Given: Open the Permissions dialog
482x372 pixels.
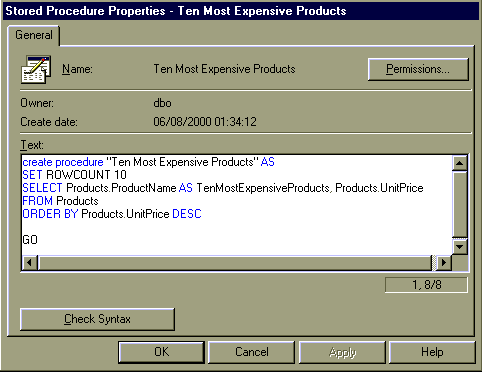Looking at the screenshot, I should [x=418, y=69].
